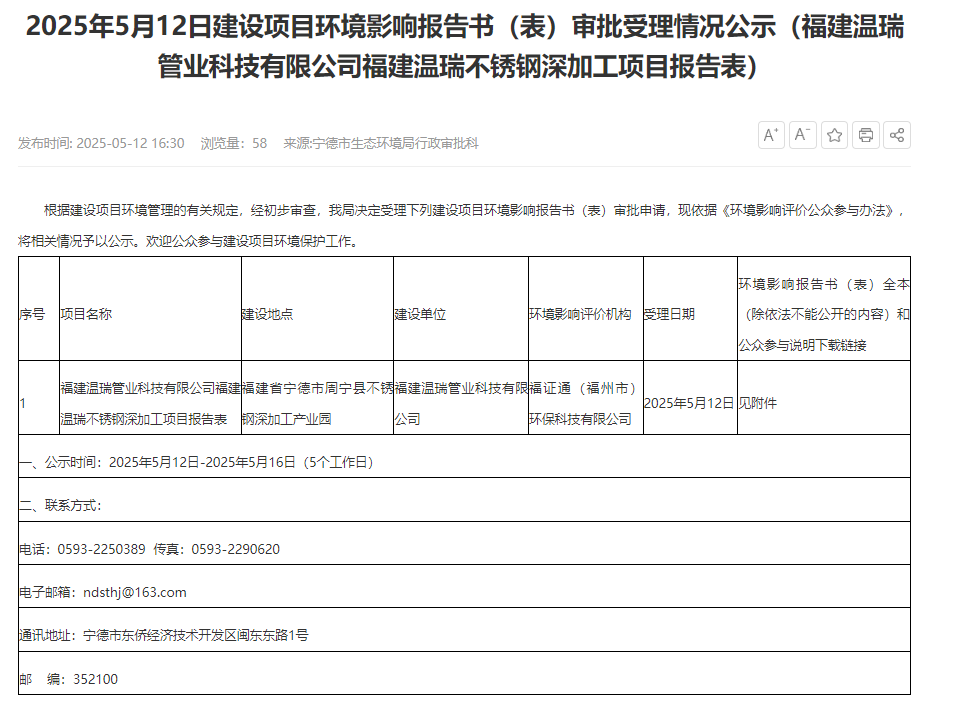Click the 项目名称 column header
The height and width of the screenshot is (706, 957).
[x=86, y=314]
